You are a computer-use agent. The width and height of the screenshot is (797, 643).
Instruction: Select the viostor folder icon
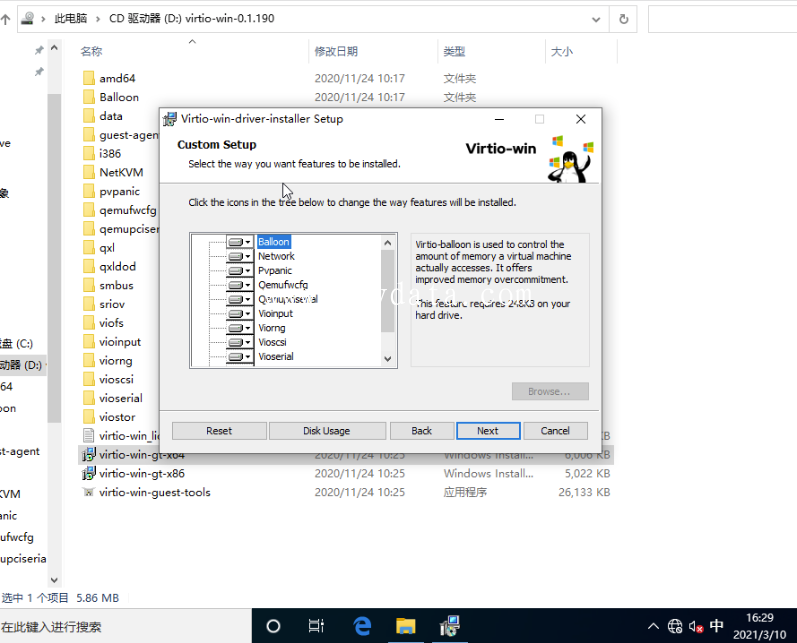[89, 417]
